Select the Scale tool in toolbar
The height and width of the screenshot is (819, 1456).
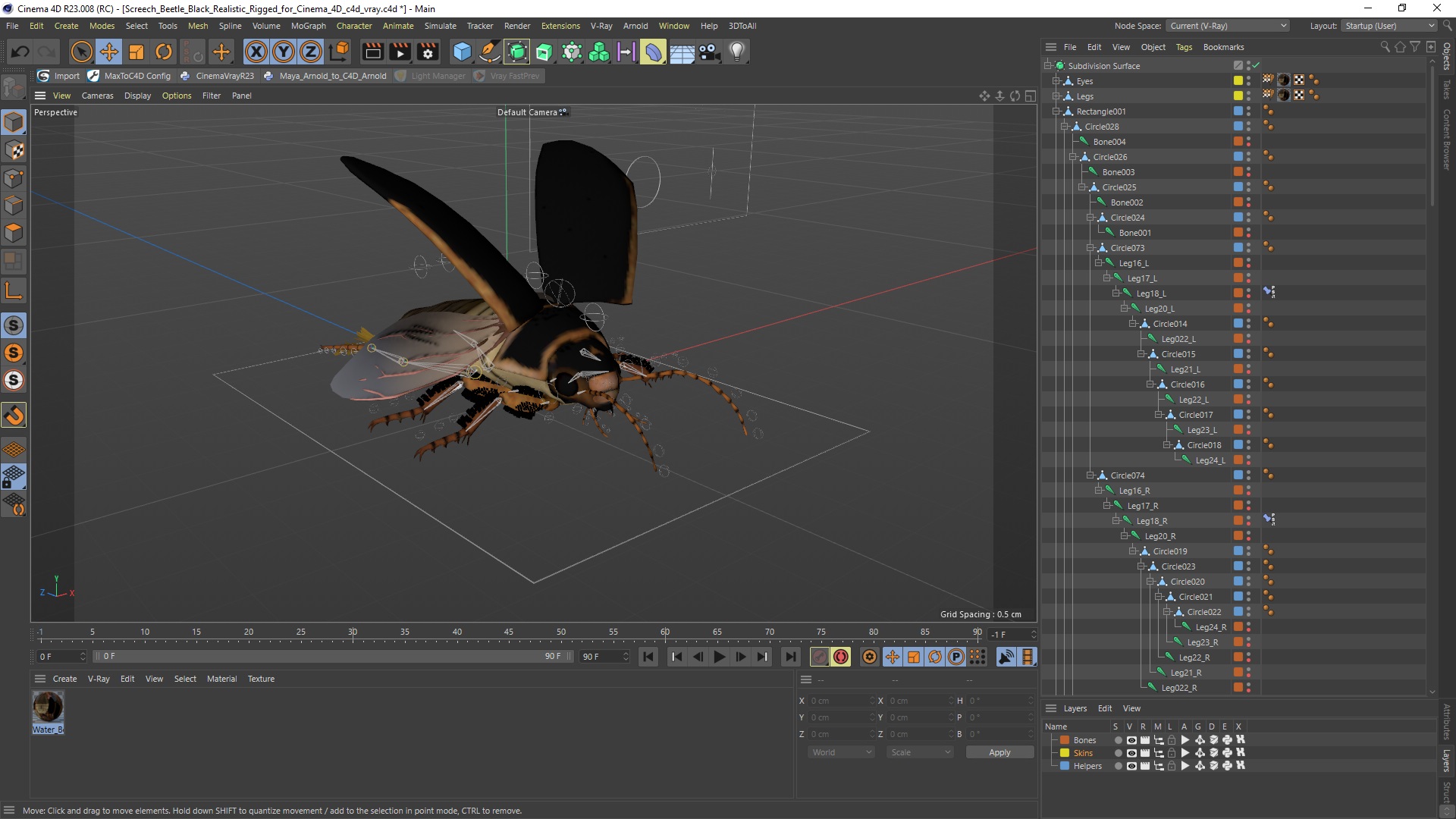136,52
